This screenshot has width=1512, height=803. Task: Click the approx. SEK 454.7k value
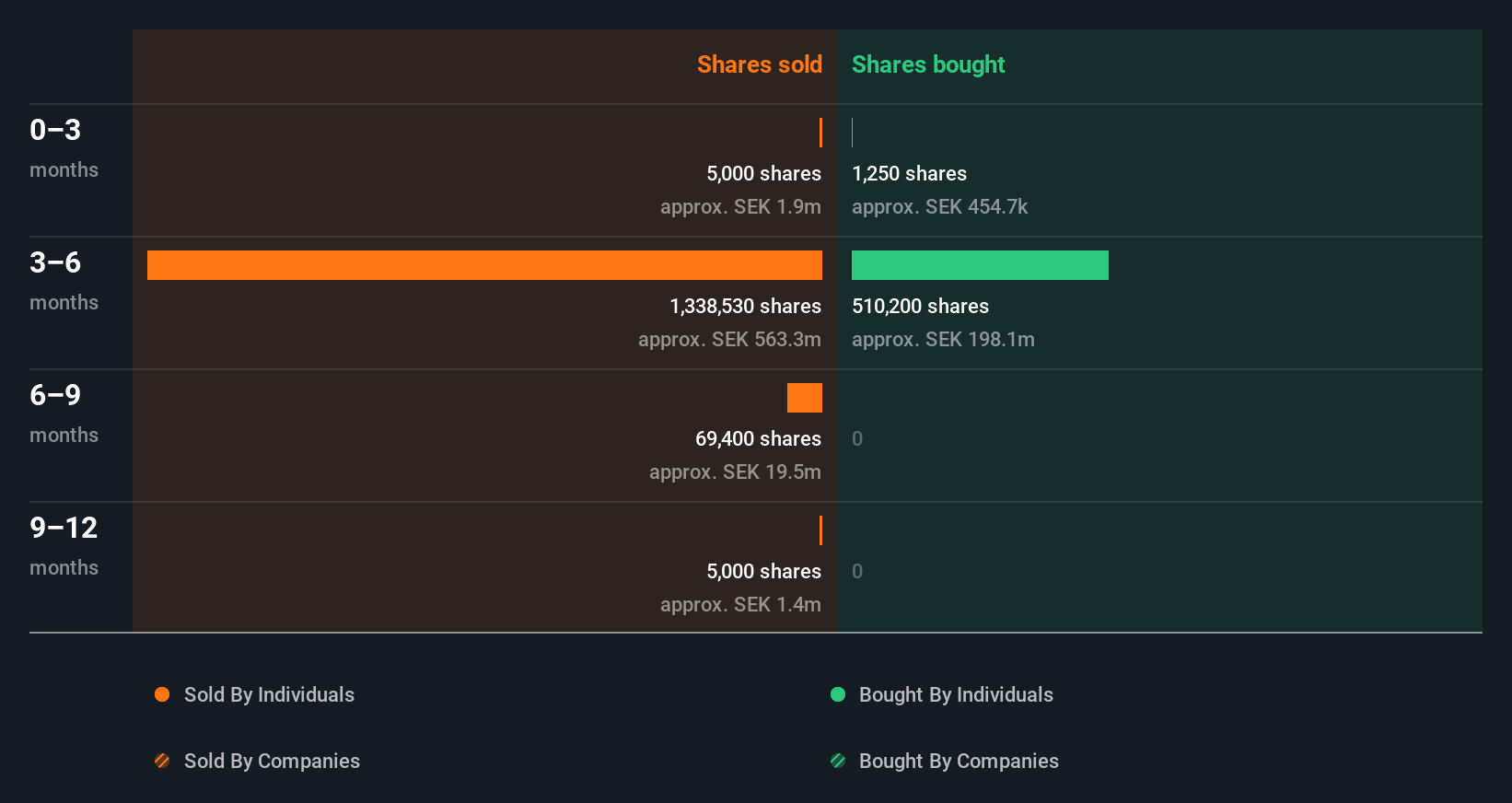pyautogui.click(x=939, y=206)
